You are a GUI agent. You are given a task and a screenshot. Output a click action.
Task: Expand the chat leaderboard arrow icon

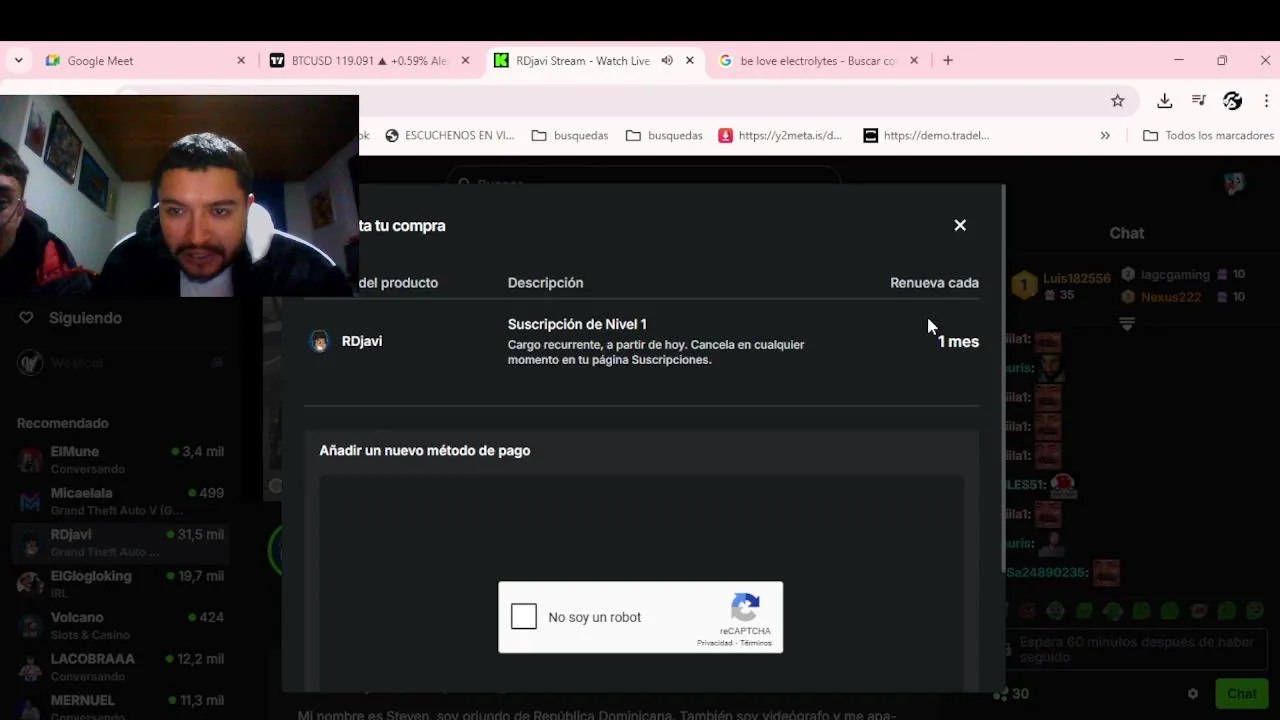[1127, 324]
